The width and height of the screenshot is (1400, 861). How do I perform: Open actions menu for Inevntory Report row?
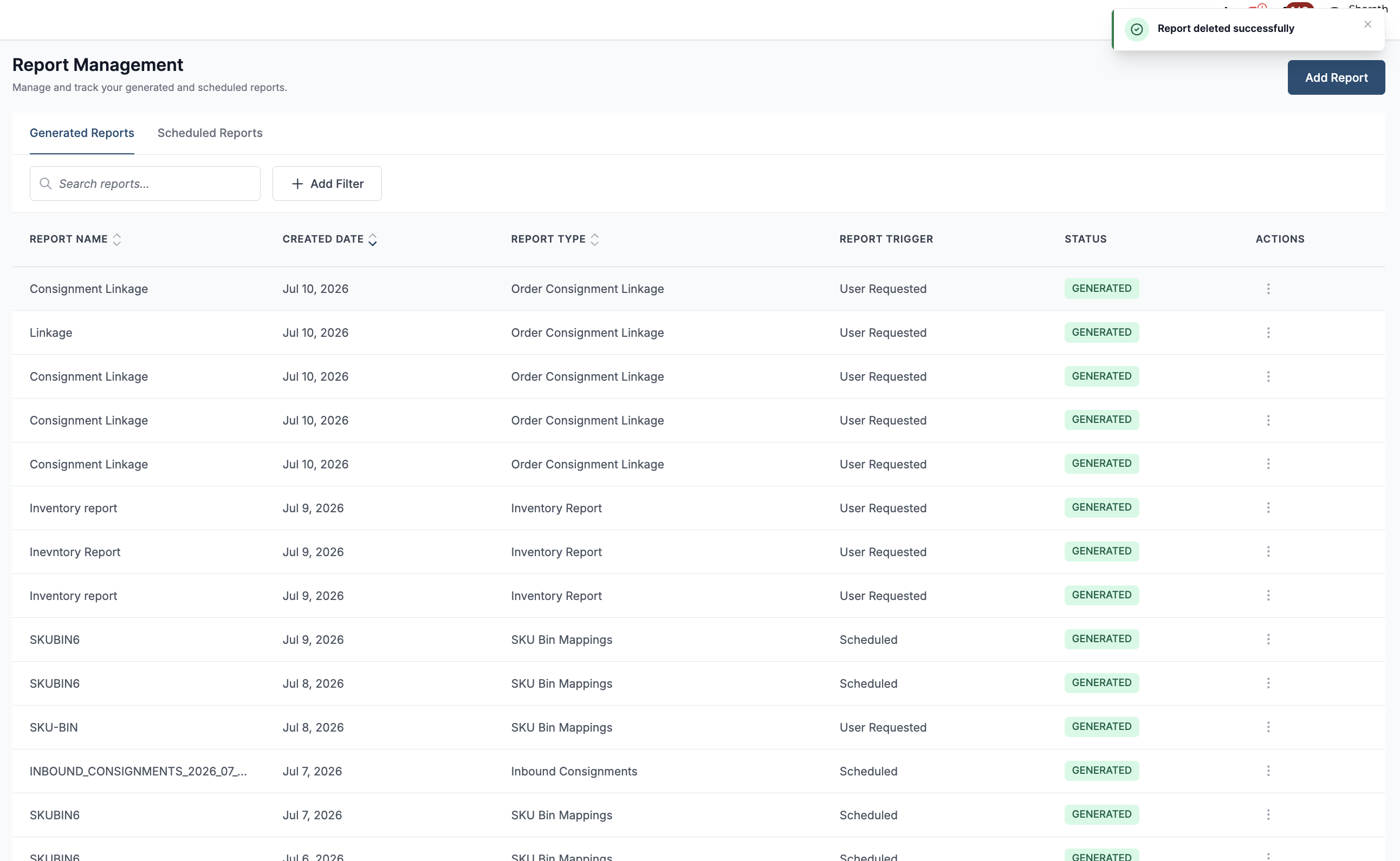(x=1268, y=552)
